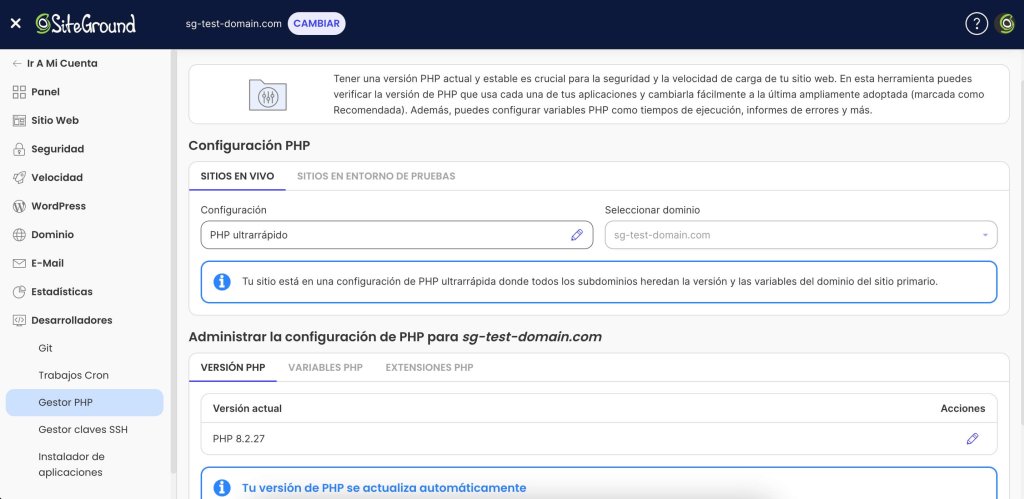The height and width of the screenshot is (499, 1024).
Task: Click the info icon beside auto-update notice
Action: point(222,488)
